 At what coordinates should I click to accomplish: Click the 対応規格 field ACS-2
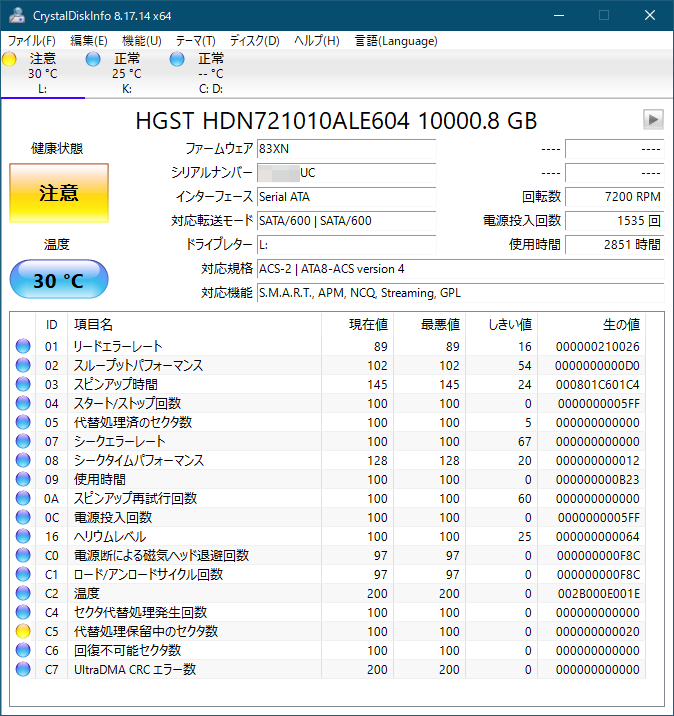point(460,268)
